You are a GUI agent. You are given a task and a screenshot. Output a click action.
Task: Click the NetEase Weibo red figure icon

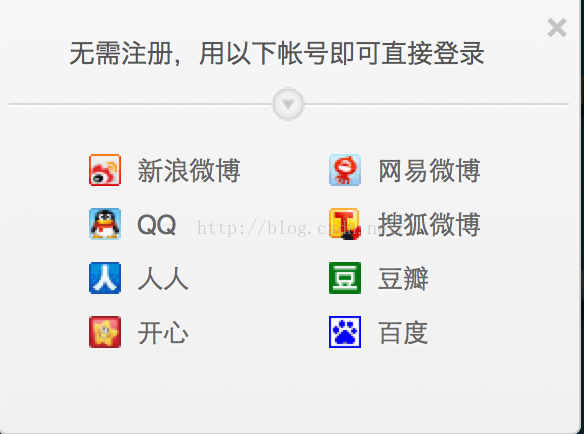click(x=345, y=170)
